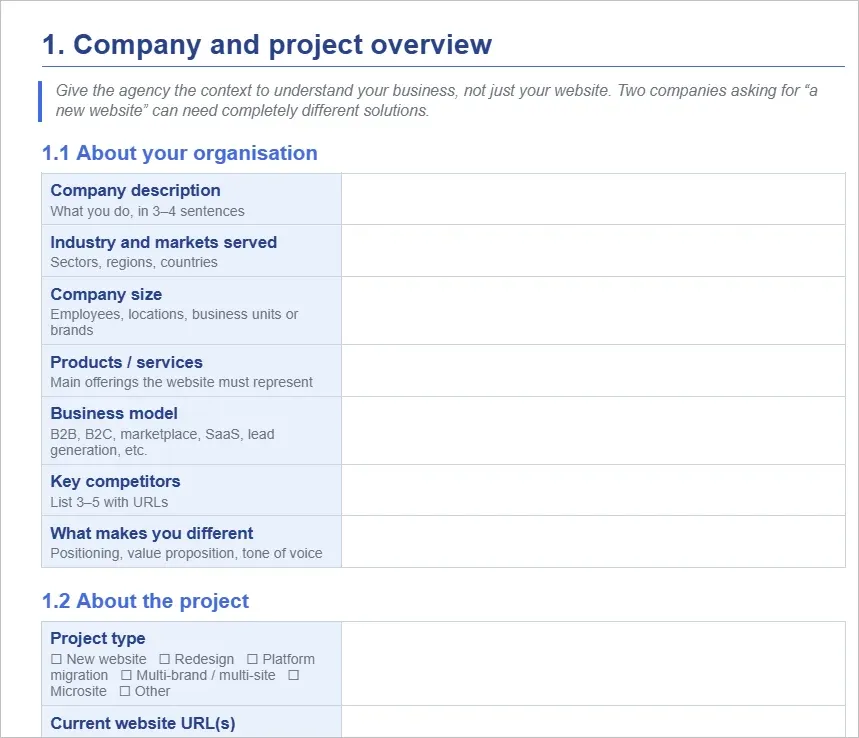Click the hint 'List 3–5 with URLs'
The width and height of the screenshot is (859, 738).
tap(109, 502)
